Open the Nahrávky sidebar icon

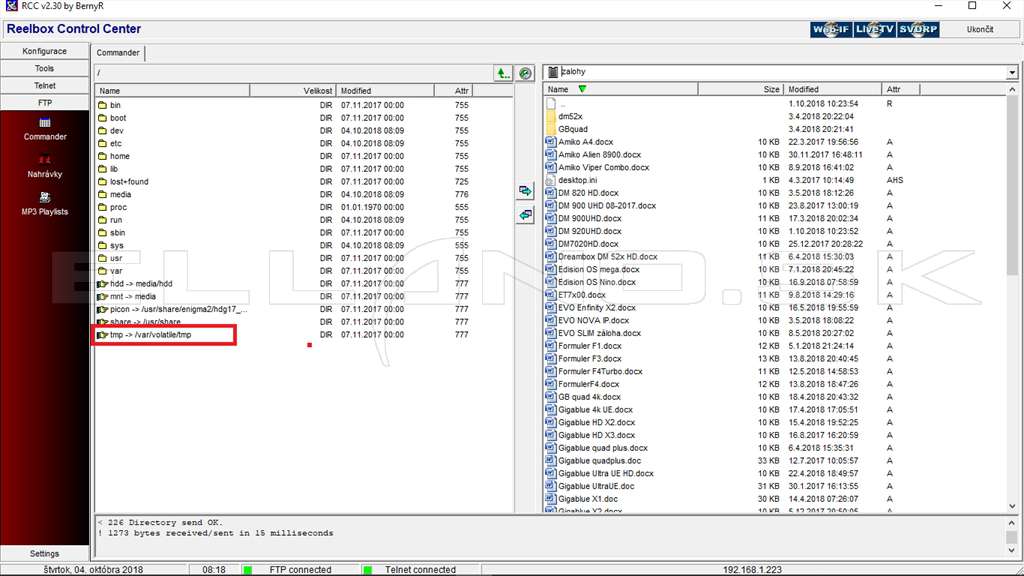pyautogui.click(x=44, y=160)
